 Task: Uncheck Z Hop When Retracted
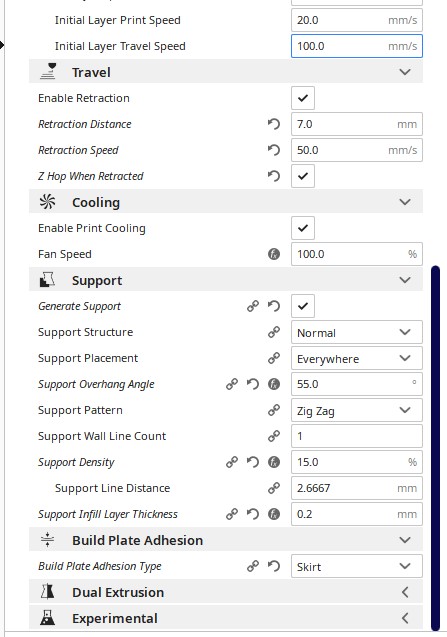[303, 176]
